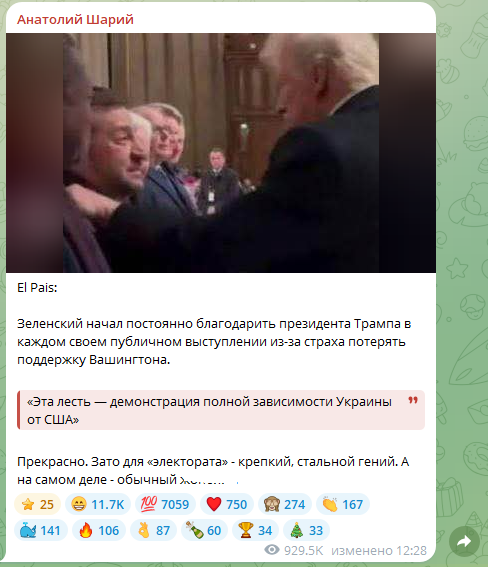Tap the red heart reaction 750
Image resolution: width=488 pixels, height=567 pixels.
[227, 504]
